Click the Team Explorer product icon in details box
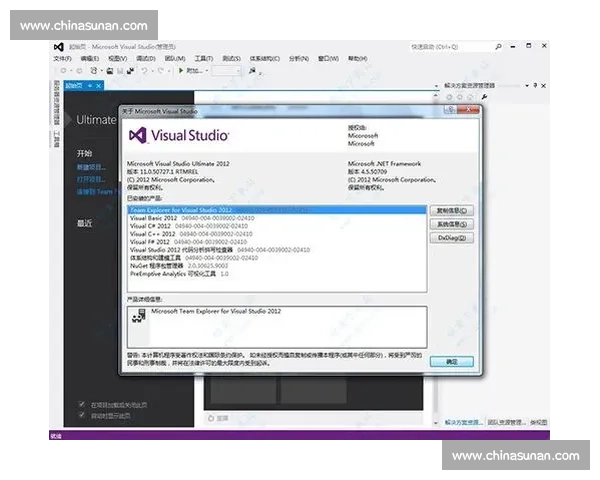 (x=139, y=316)
